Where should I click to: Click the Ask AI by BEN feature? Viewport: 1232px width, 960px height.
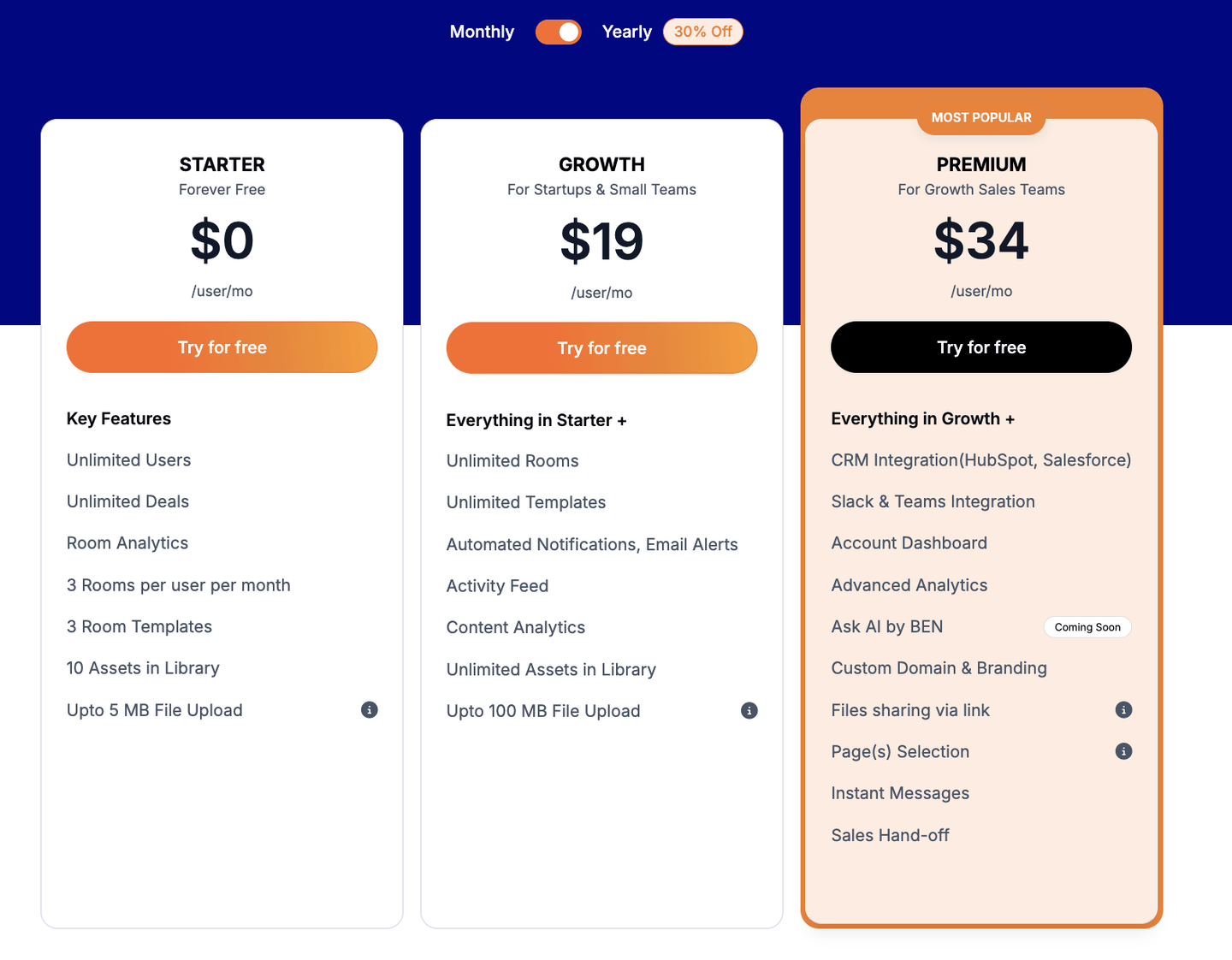click(887, 626)
